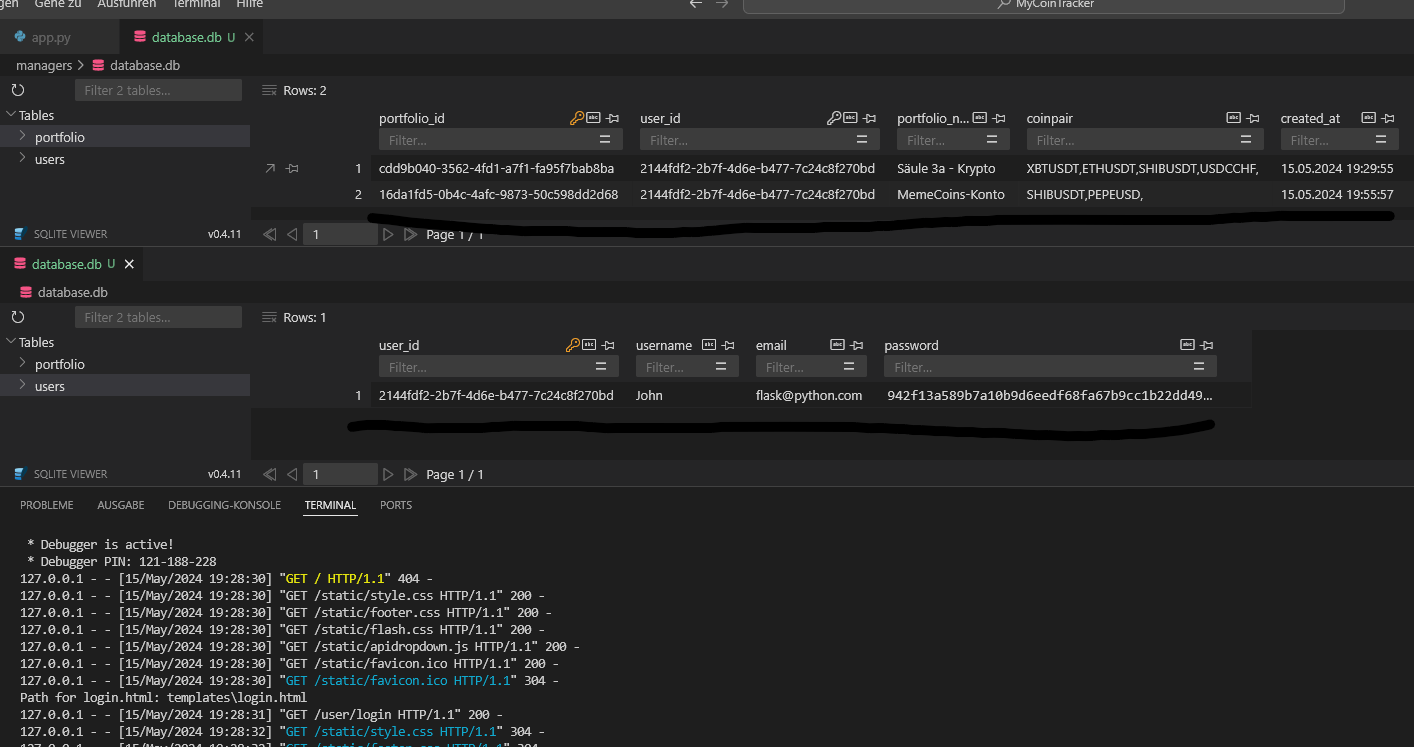Select the flask@python.com email cell
The height and width of the screenshot is (747, 1414).
pyautogui.click(x=809, y=395)
